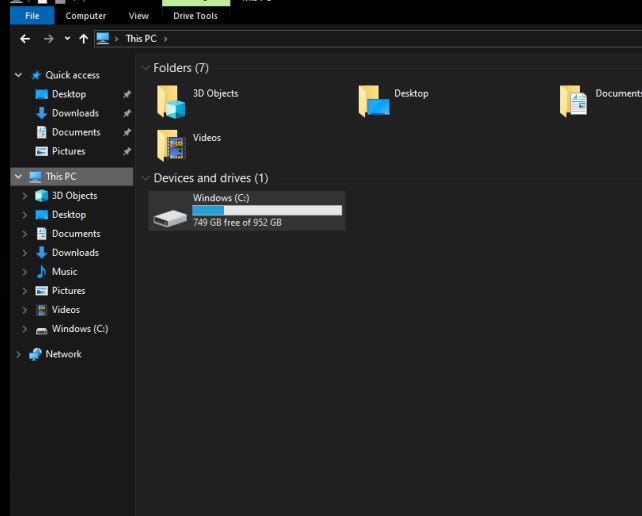Go back using the back arrow
The height and width of the screenshot is (516, 642).
25,39
